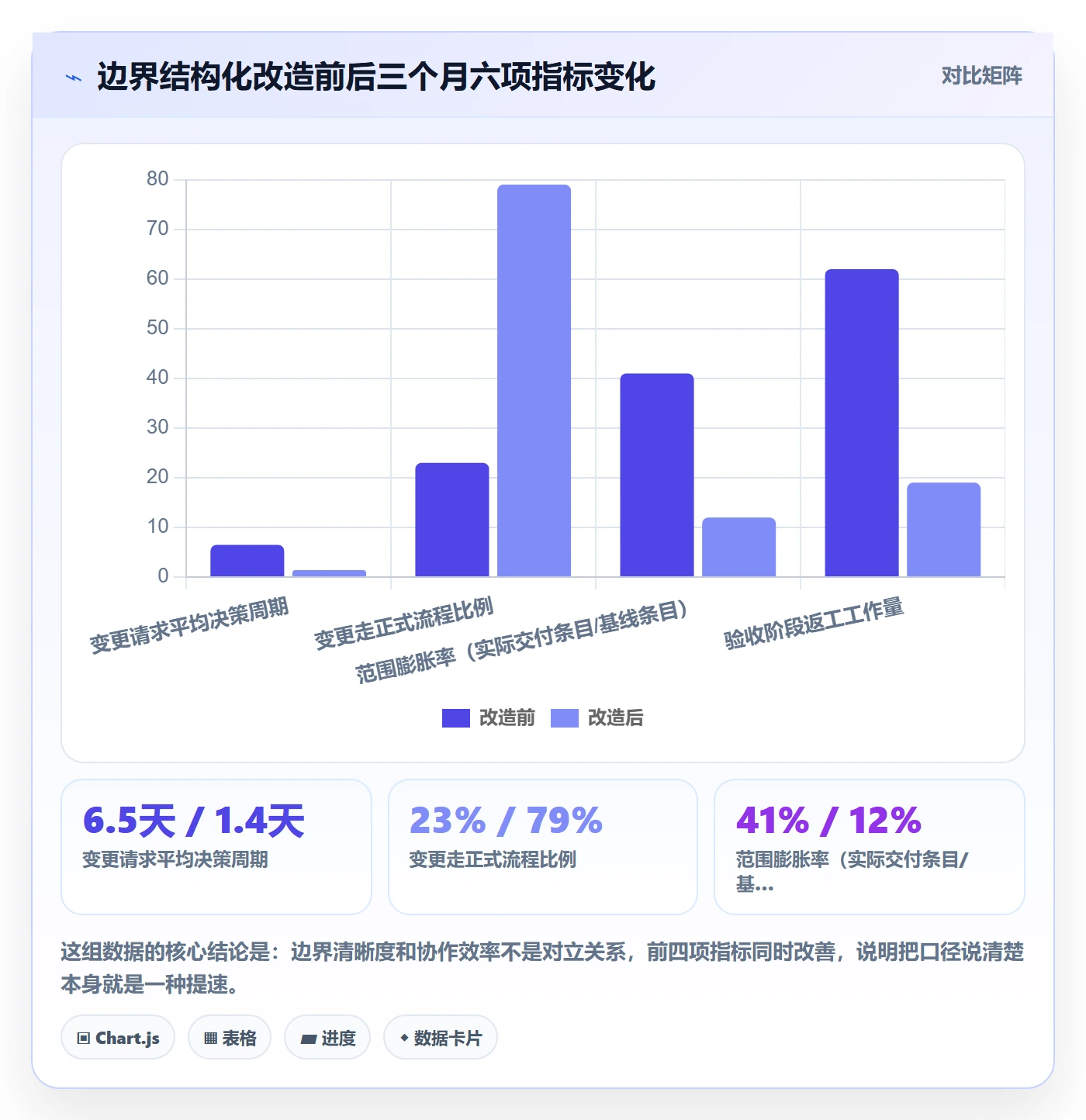This screenshot has width=1086, height=1120.
Task: Toggle the 改造后 legend swatch
Action: (x=565, y=718)
